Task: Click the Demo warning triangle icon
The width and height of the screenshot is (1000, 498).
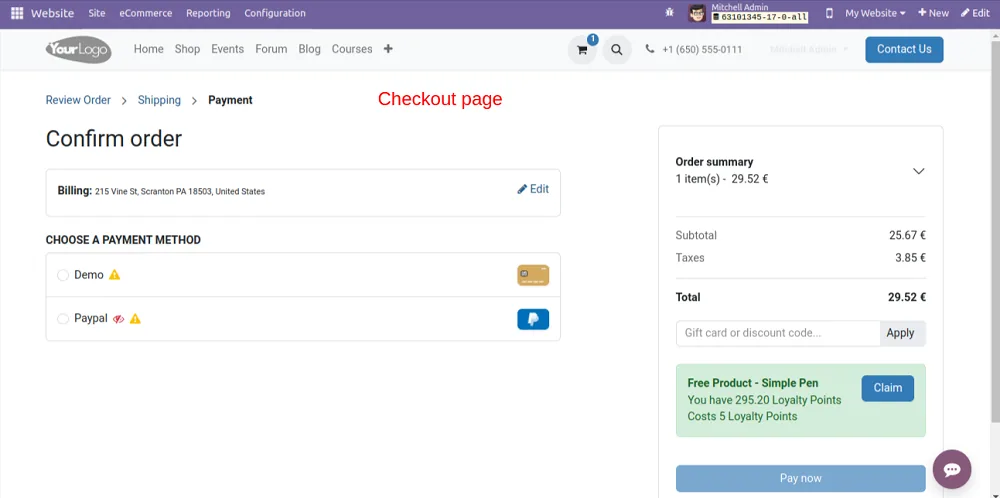Action: pyautogui.click(x=114, y=275)
